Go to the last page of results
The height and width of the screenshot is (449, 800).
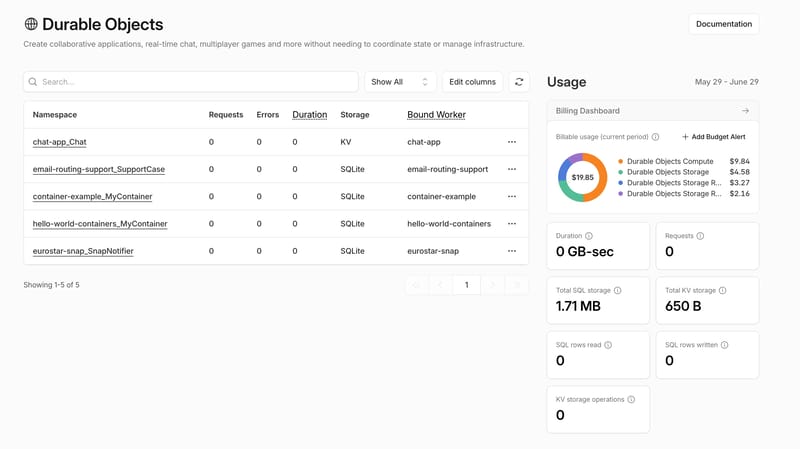pos(517,285)
